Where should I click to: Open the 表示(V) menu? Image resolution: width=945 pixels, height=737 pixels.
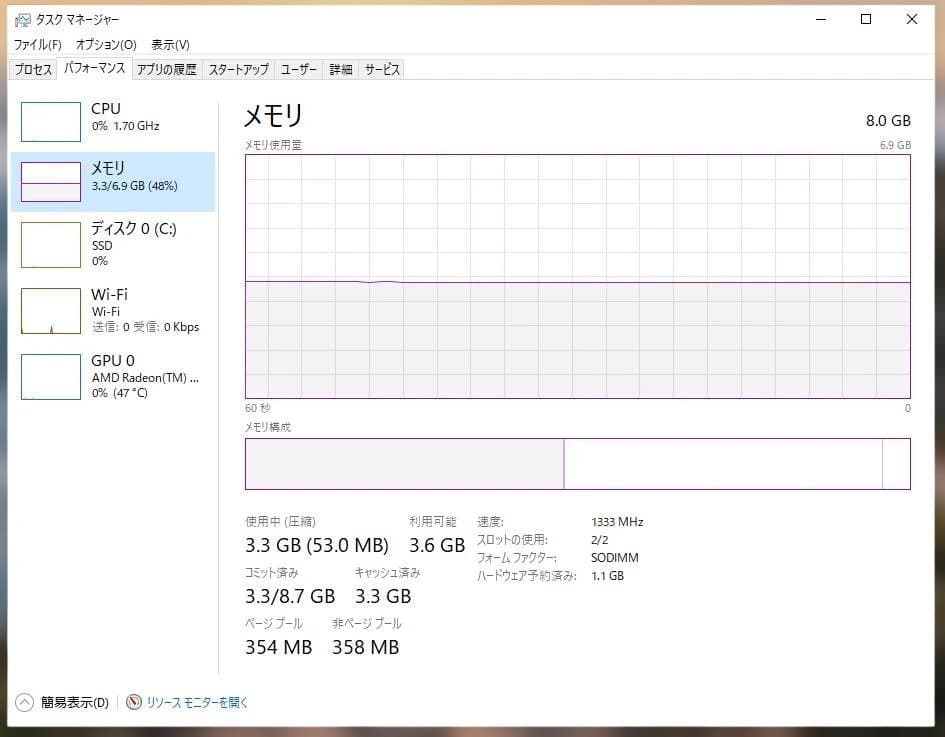click(x=170, y=45)
